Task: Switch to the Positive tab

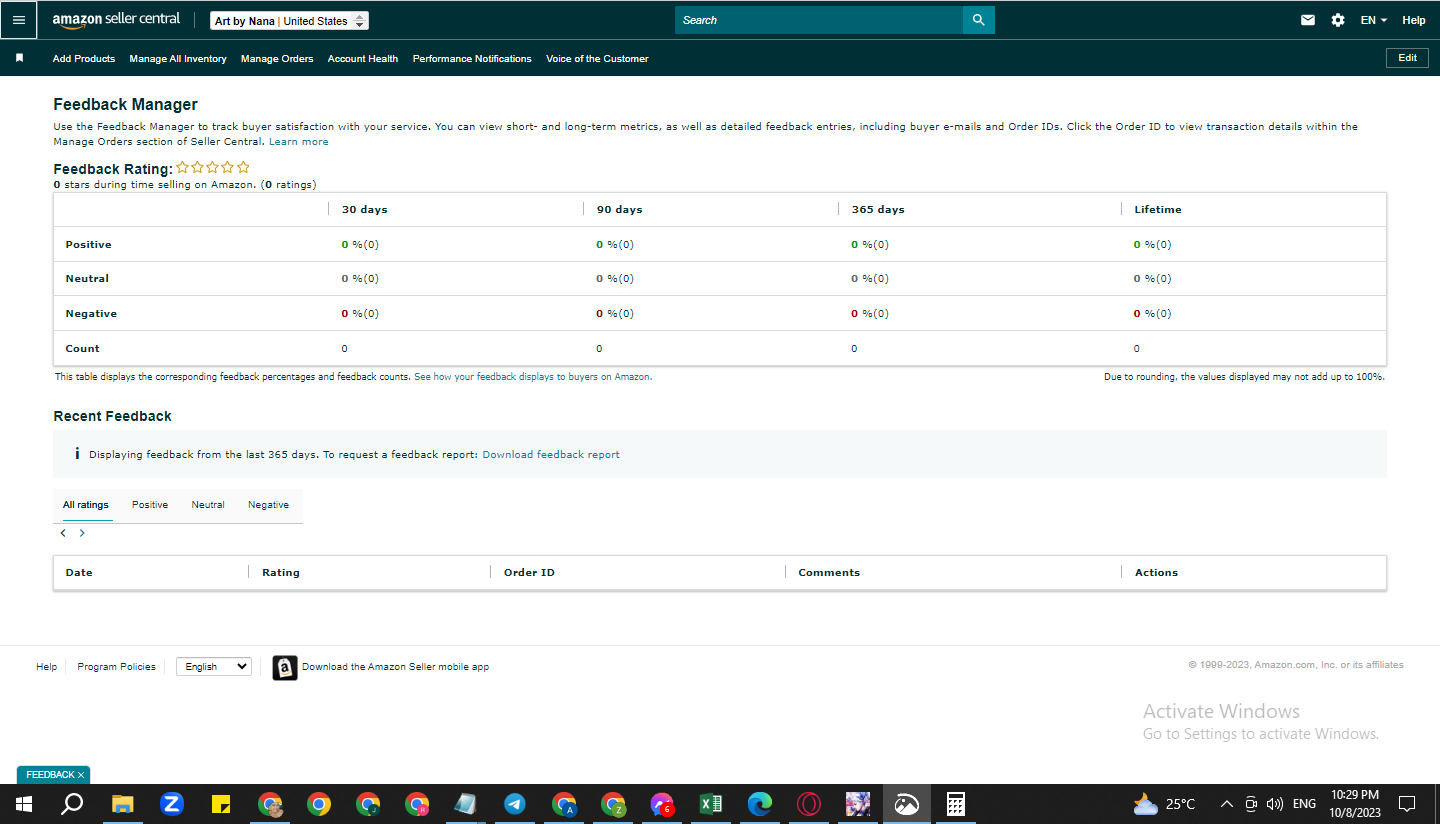Action: click(150, 505)
